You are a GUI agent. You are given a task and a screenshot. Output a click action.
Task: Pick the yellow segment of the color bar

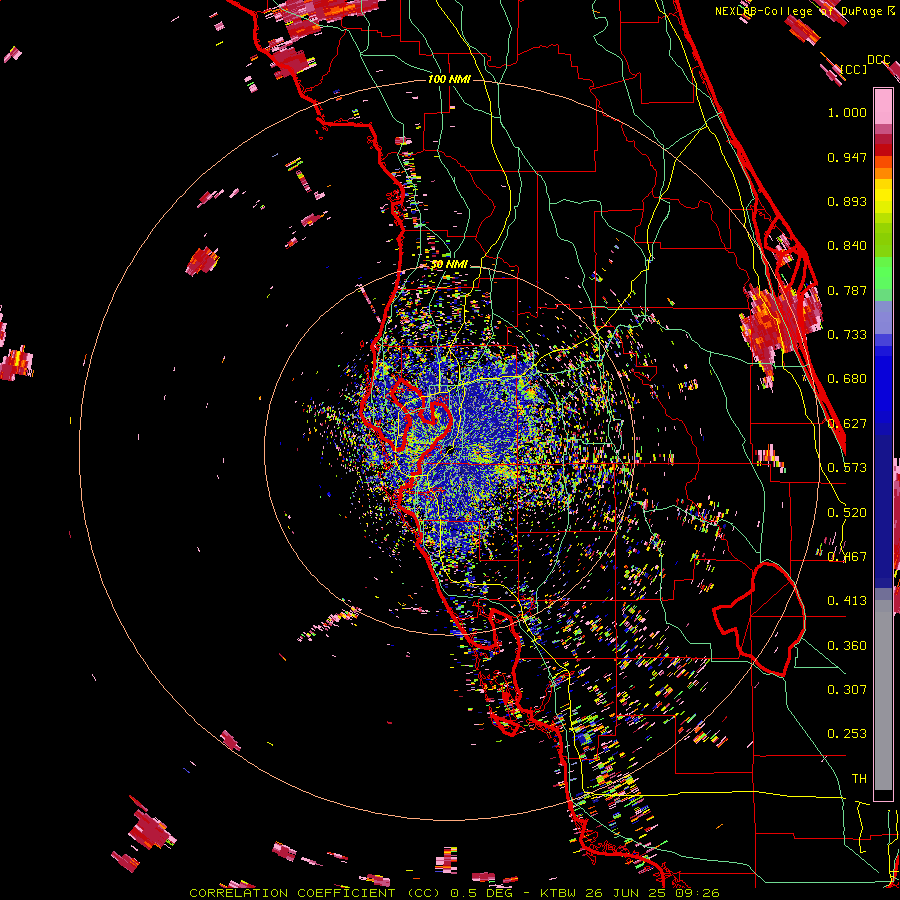pos(883,197)
